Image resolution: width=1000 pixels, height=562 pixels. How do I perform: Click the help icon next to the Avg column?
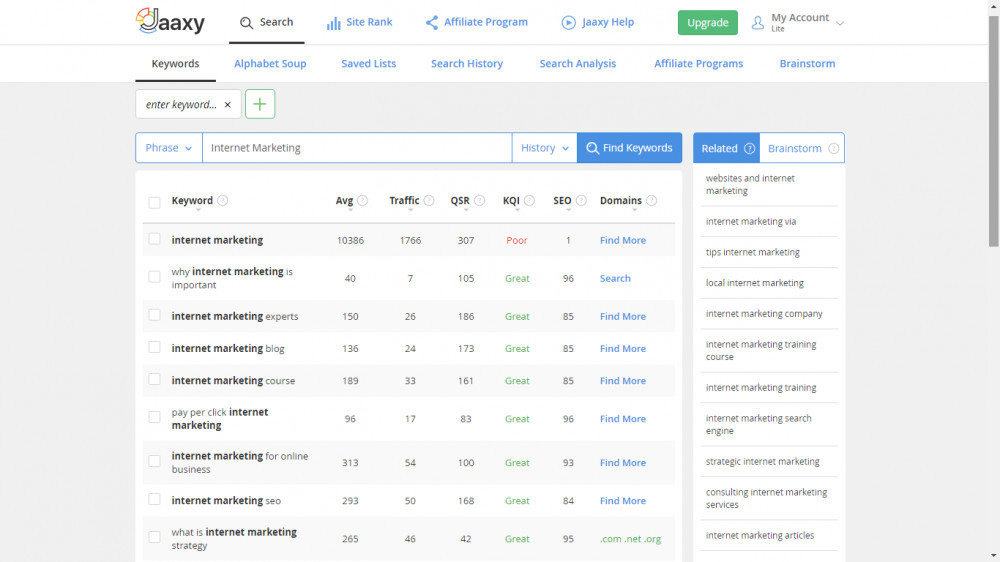[362, 200]
